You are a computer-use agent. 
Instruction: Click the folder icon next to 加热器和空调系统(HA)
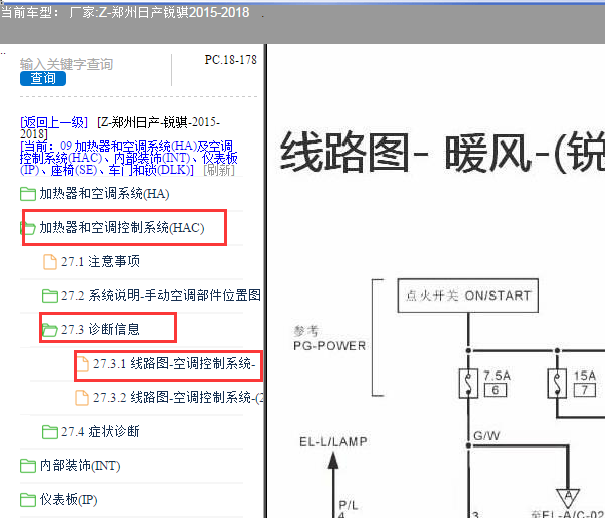pos(28,194)
